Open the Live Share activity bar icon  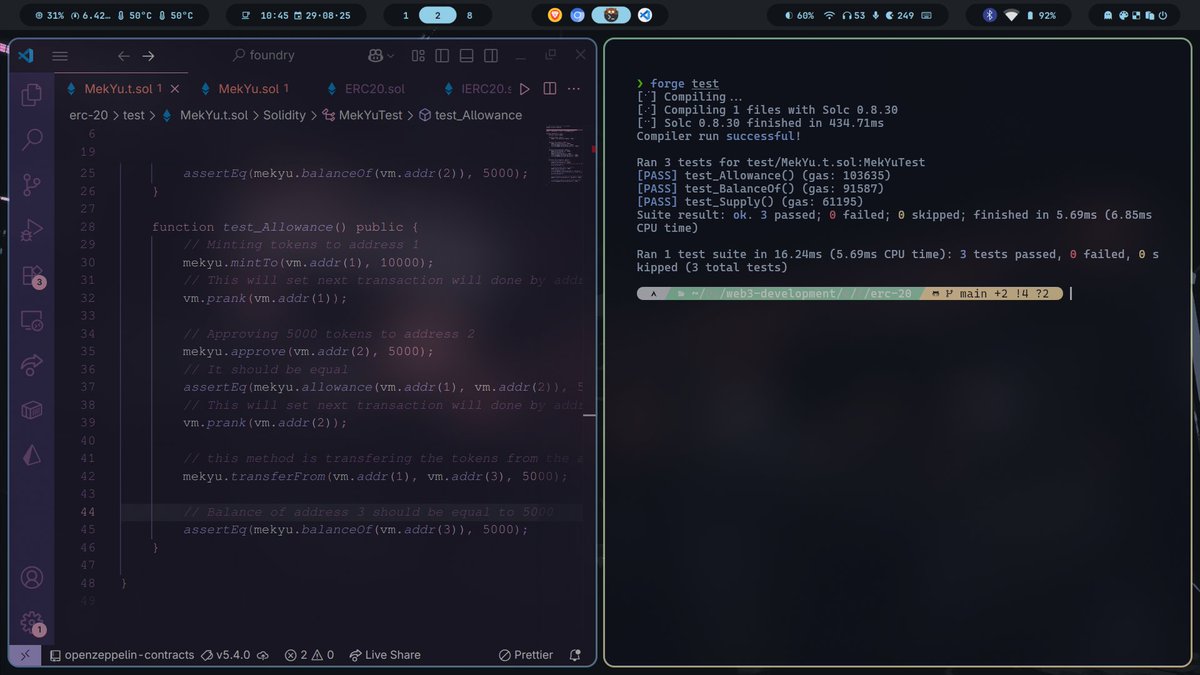[32, 365]
